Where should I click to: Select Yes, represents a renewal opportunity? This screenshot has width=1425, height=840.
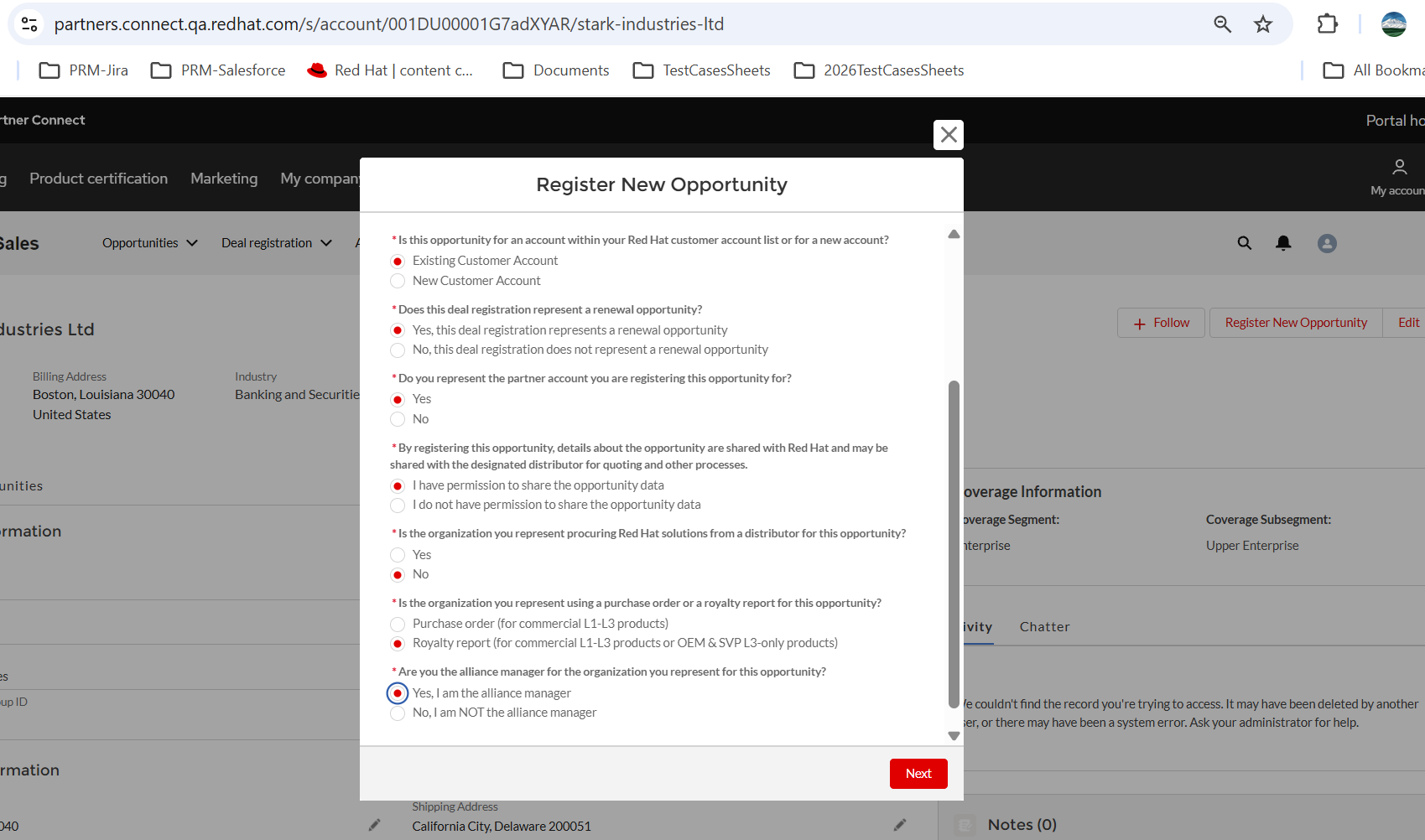point(398,330)
